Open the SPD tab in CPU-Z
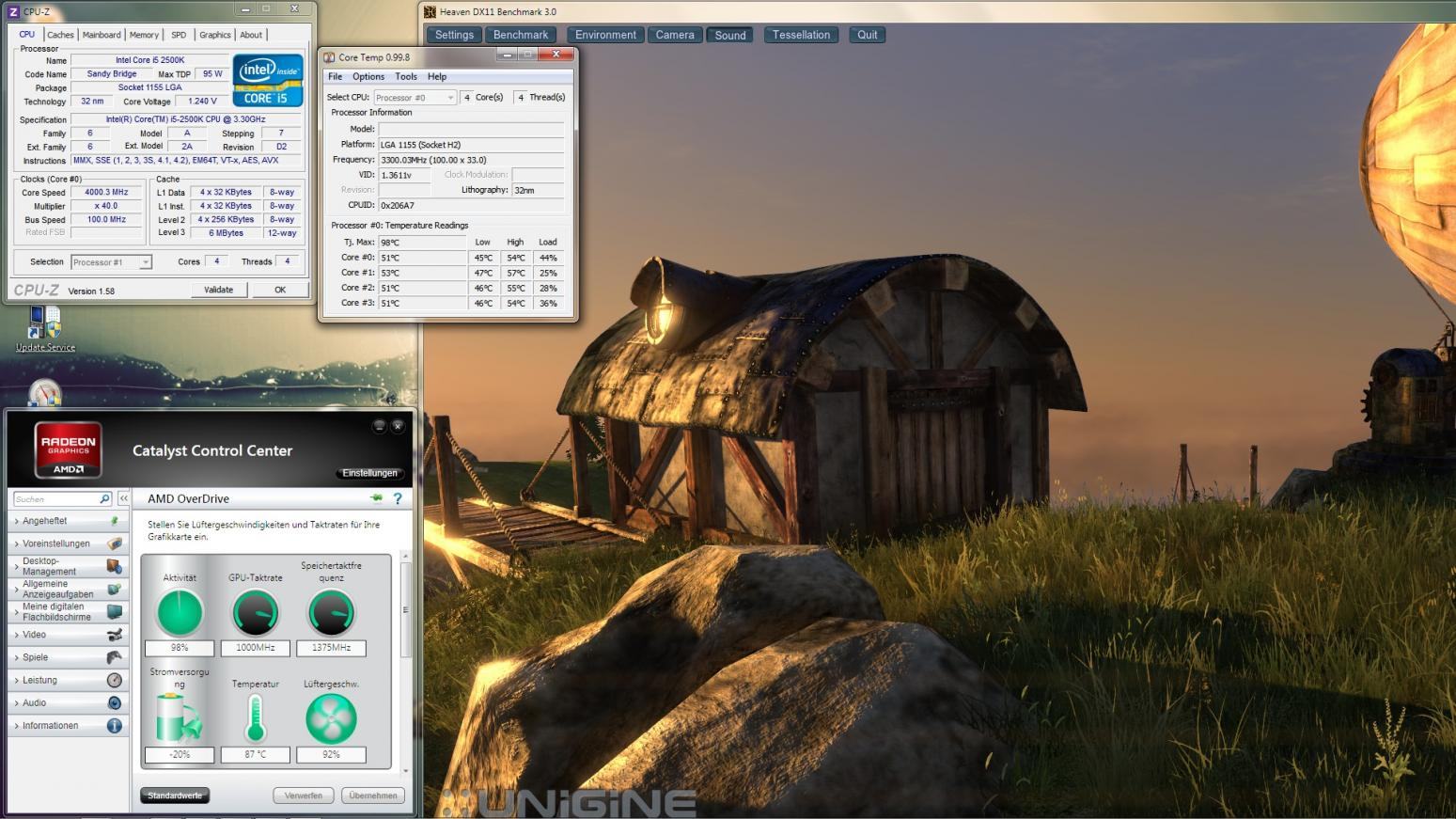 [179, 35]
